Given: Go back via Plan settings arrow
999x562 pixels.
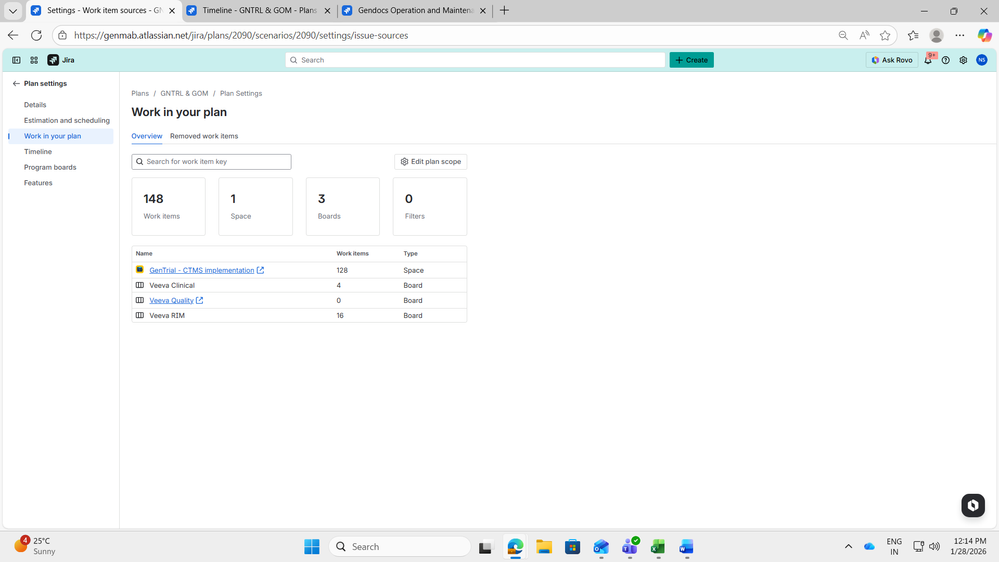Looking at the screenshot, I should point(16,83).
